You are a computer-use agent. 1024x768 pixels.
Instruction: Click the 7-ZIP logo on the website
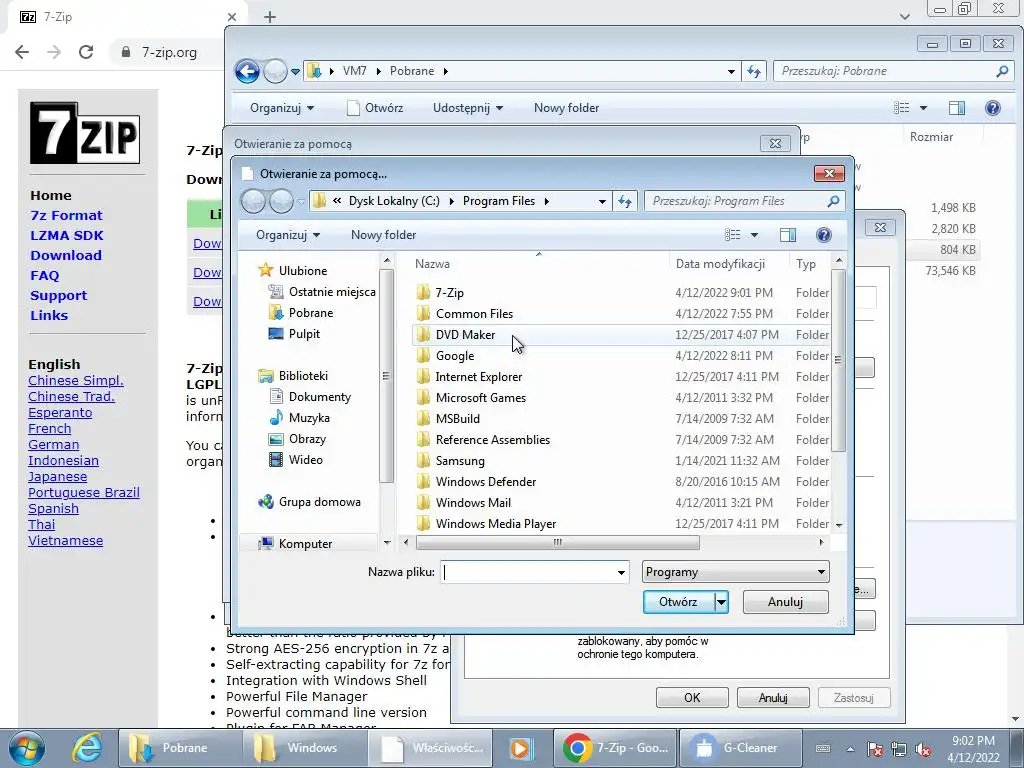(x=85, y=133)
